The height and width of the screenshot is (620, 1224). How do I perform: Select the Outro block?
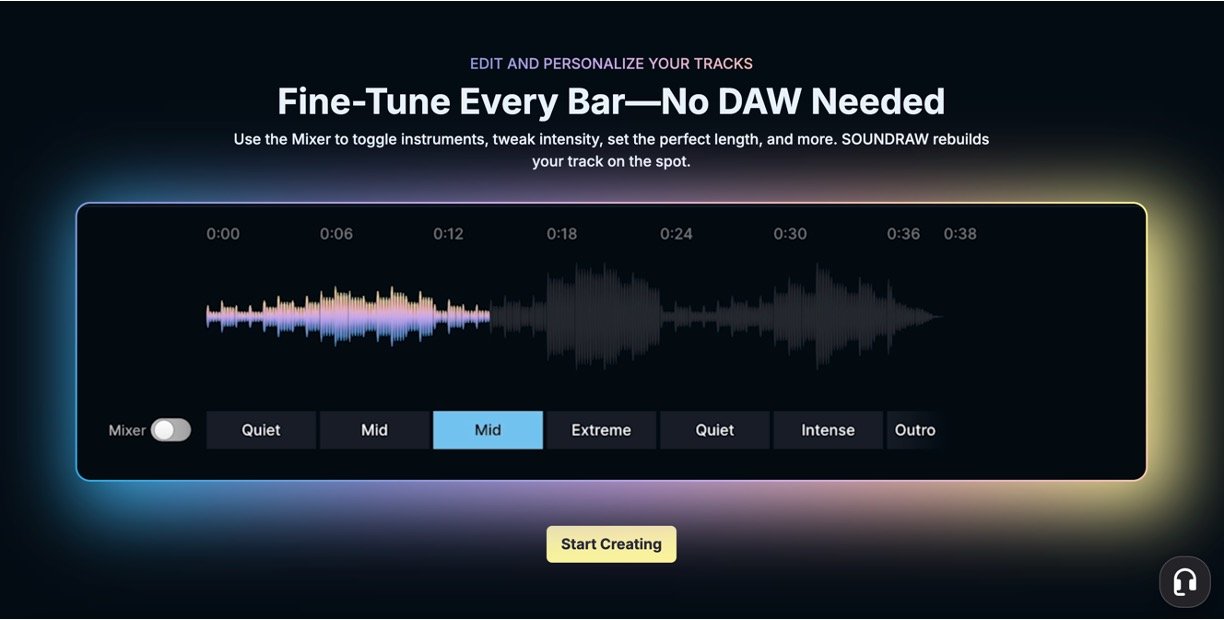(x=914, y=430)
